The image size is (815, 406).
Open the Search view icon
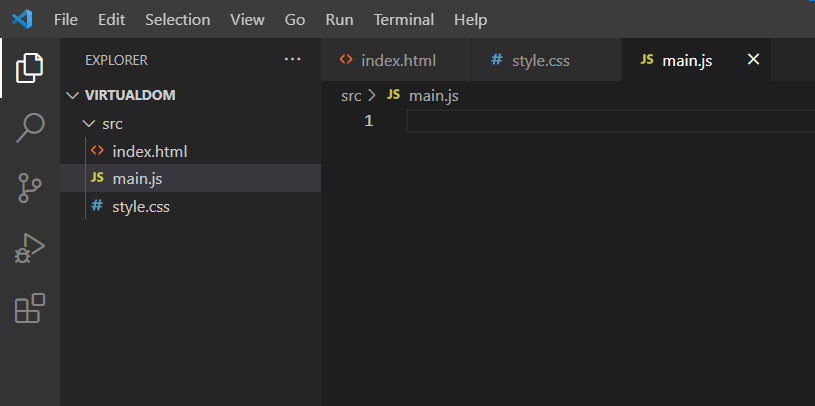(30, 127)
